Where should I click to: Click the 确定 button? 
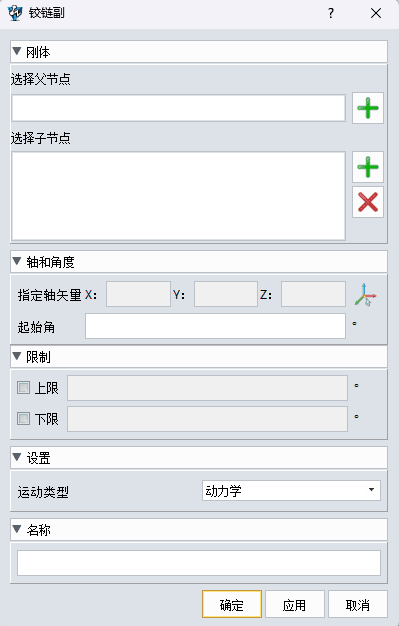coord(232,604)
